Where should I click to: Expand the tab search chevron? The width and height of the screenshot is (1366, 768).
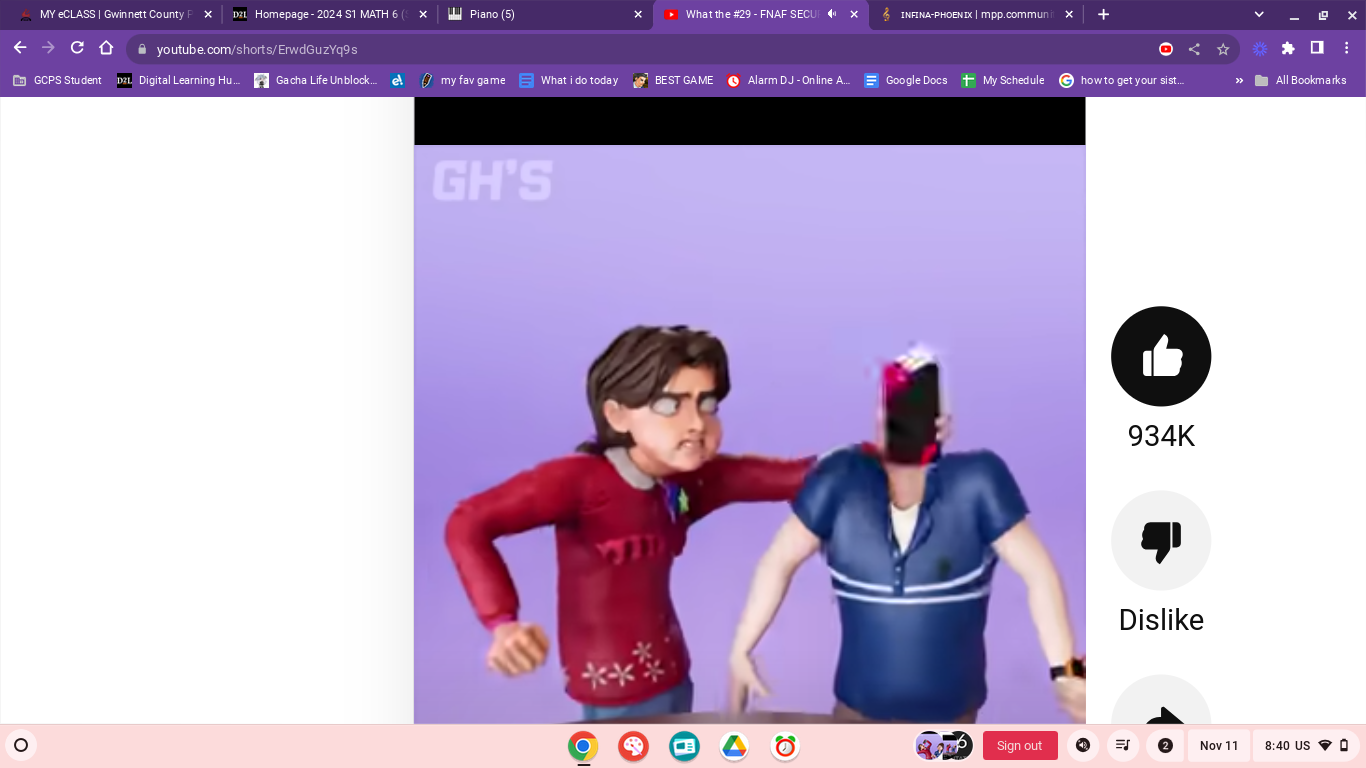click(x=1259, y=14)
